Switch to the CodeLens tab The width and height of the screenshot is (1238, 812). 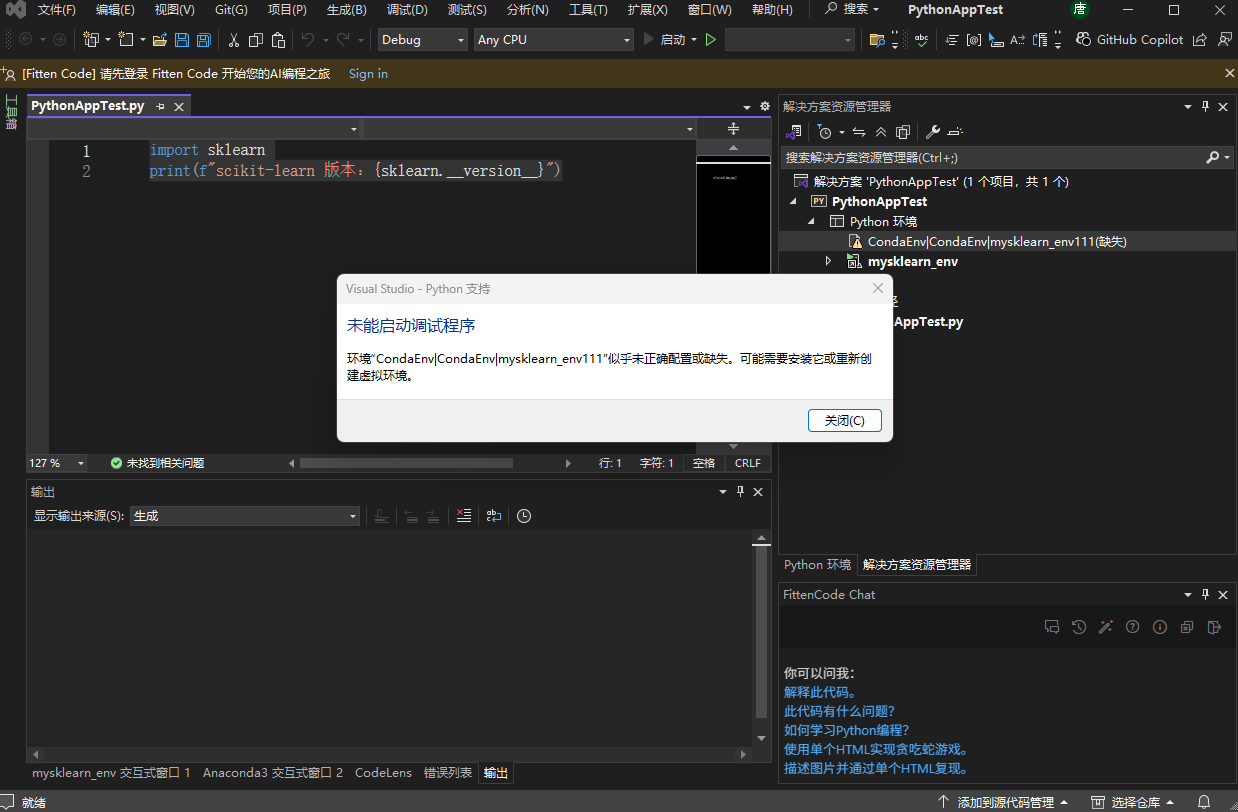click(383, 773)
